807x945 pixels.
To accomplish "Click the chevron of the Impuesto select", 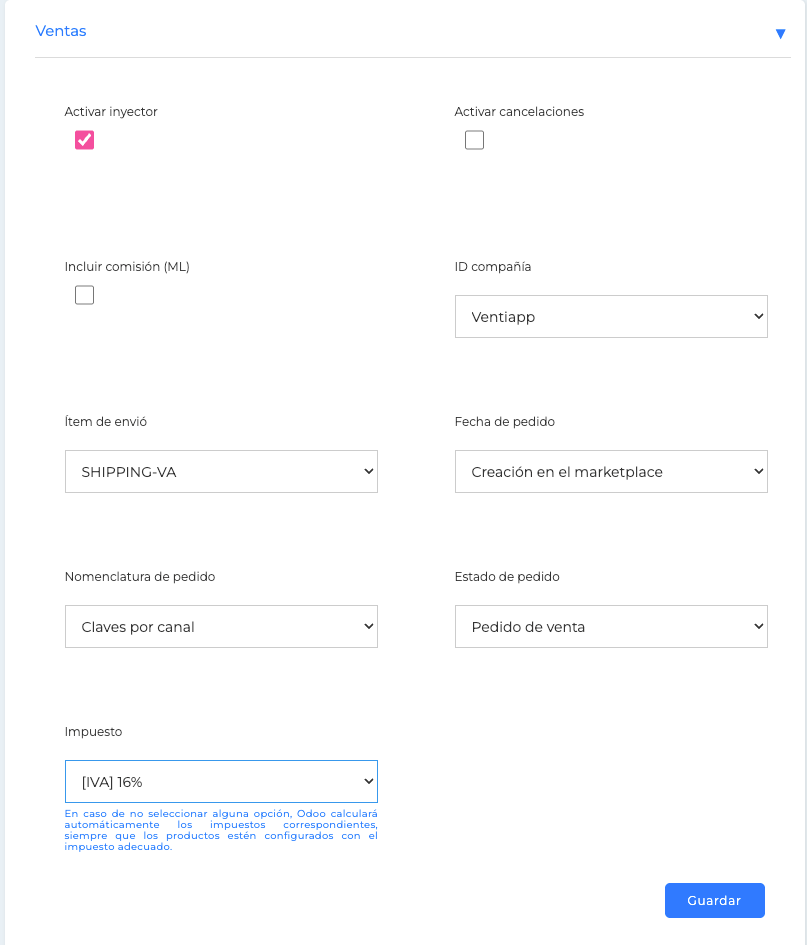I will click(368, 781).
